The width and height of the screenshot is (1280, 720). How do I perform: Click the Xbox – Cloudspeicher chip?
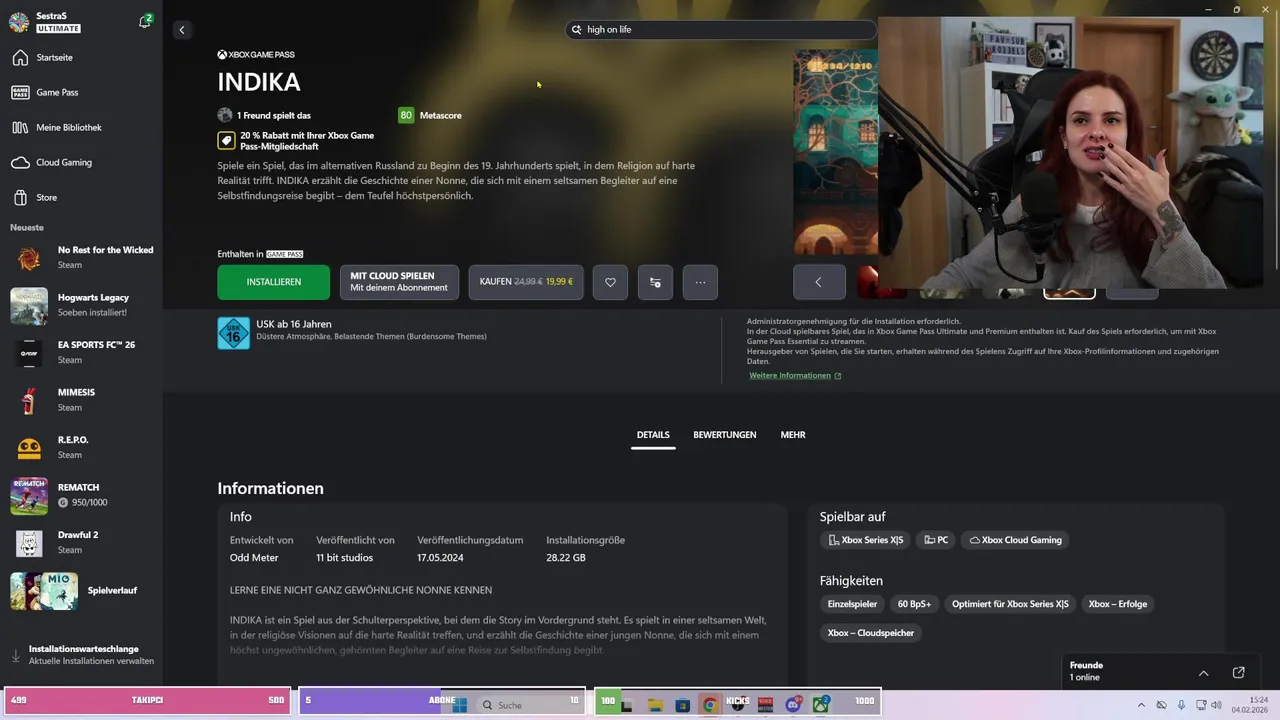[x=871, y=633]
